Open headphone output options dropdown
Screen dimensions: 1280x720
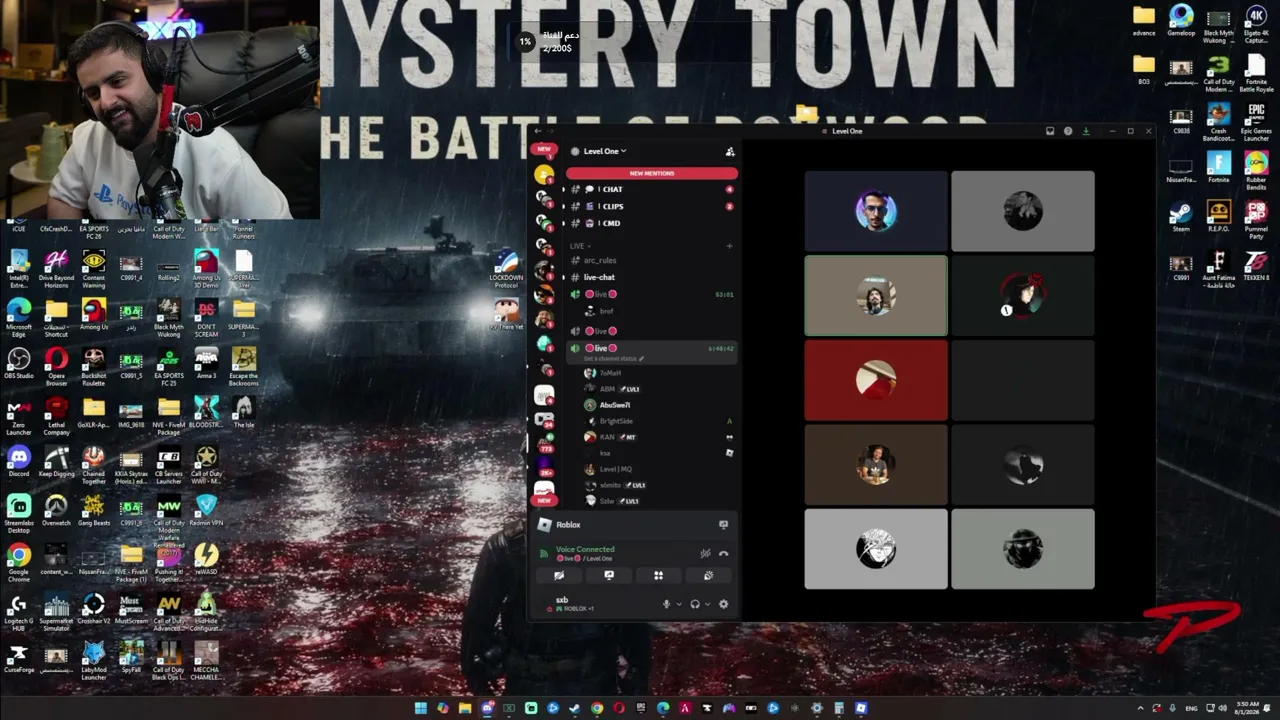coord(707,604)
